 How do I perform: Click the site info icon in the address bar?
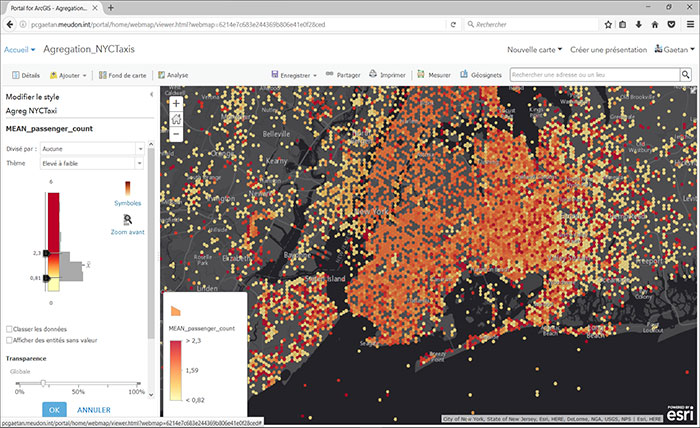[23, 25]
